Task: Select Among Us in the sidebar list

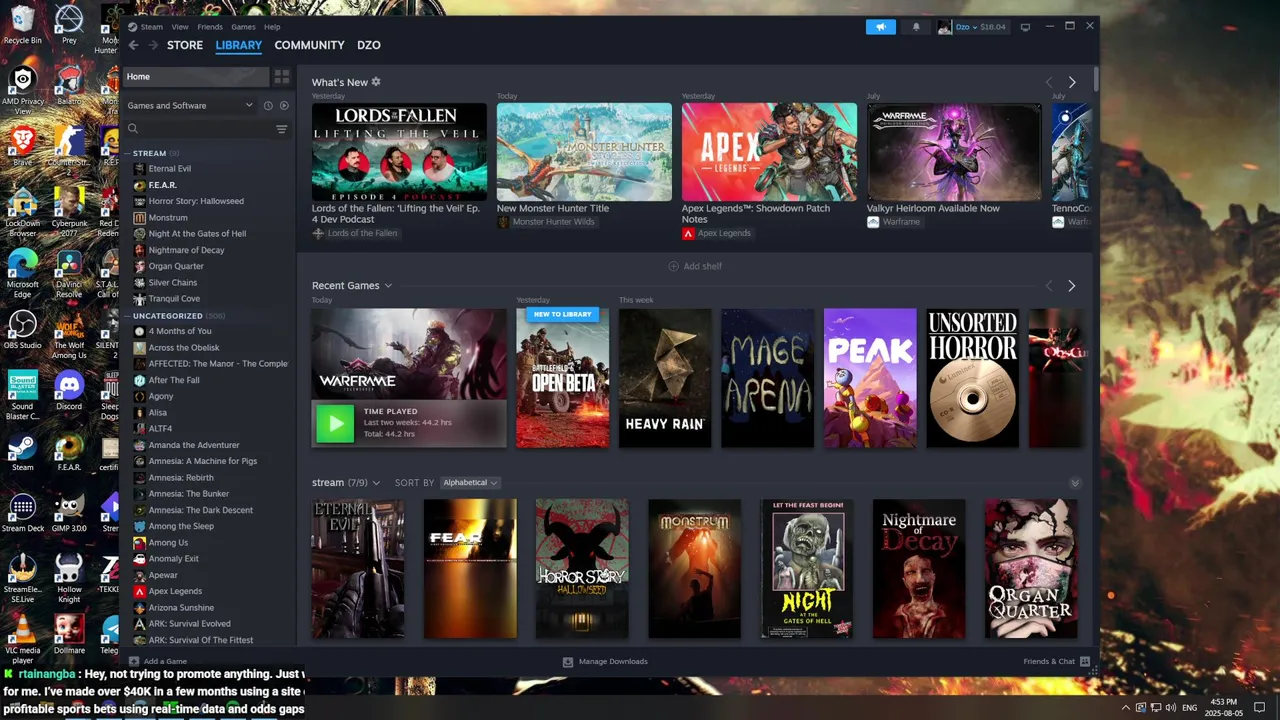Action: (168, 542)
